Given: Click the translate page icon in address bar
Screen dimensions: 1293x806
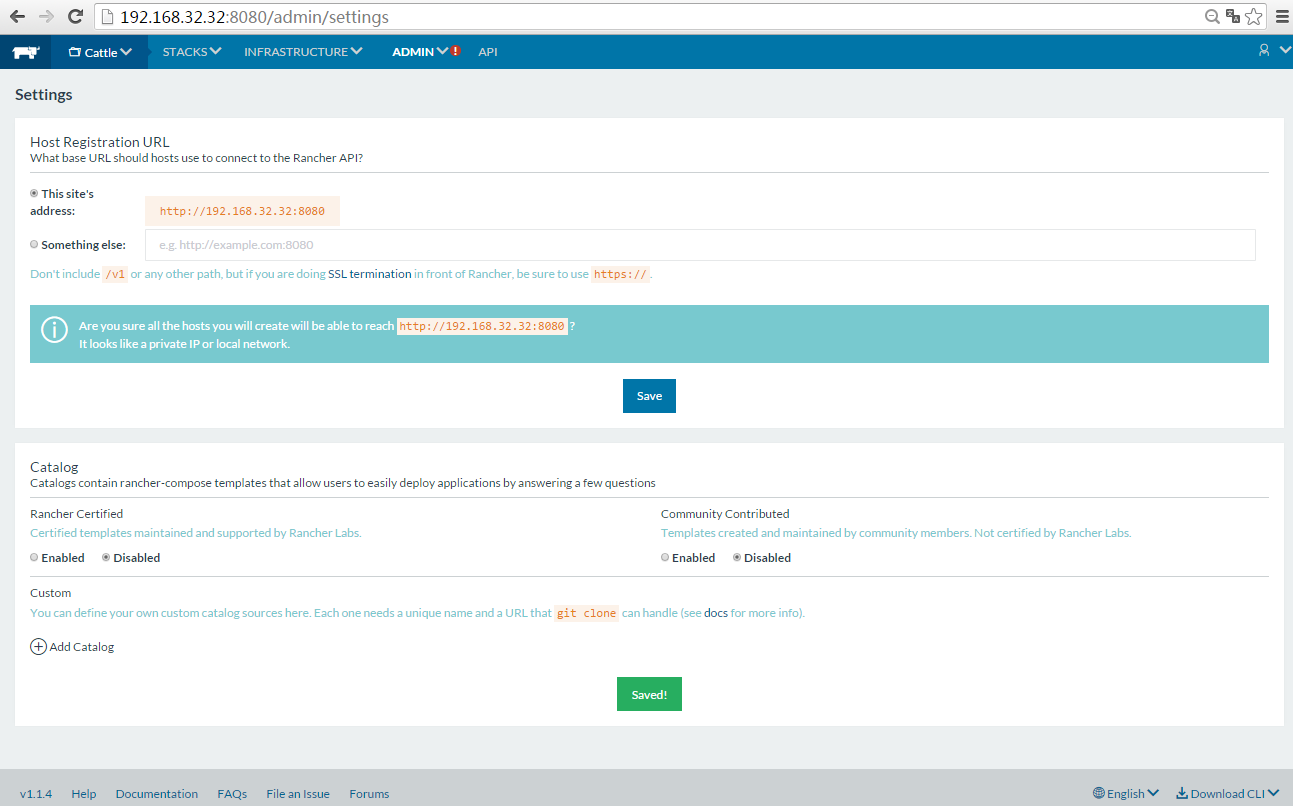Looking at the screenshot, I should [x=1232, y=16].
